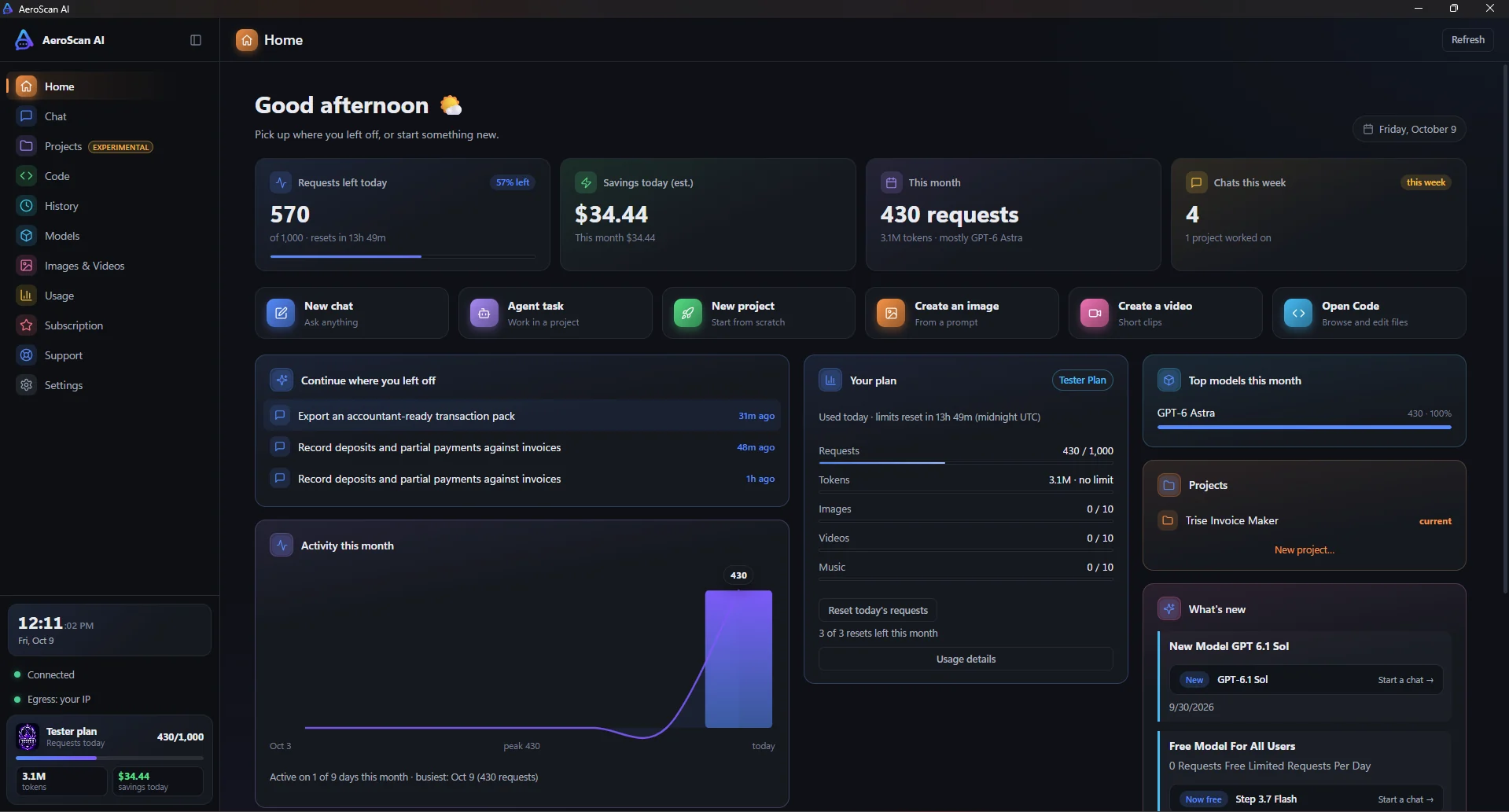Click the Agent task robot icon

coord(484,313)
